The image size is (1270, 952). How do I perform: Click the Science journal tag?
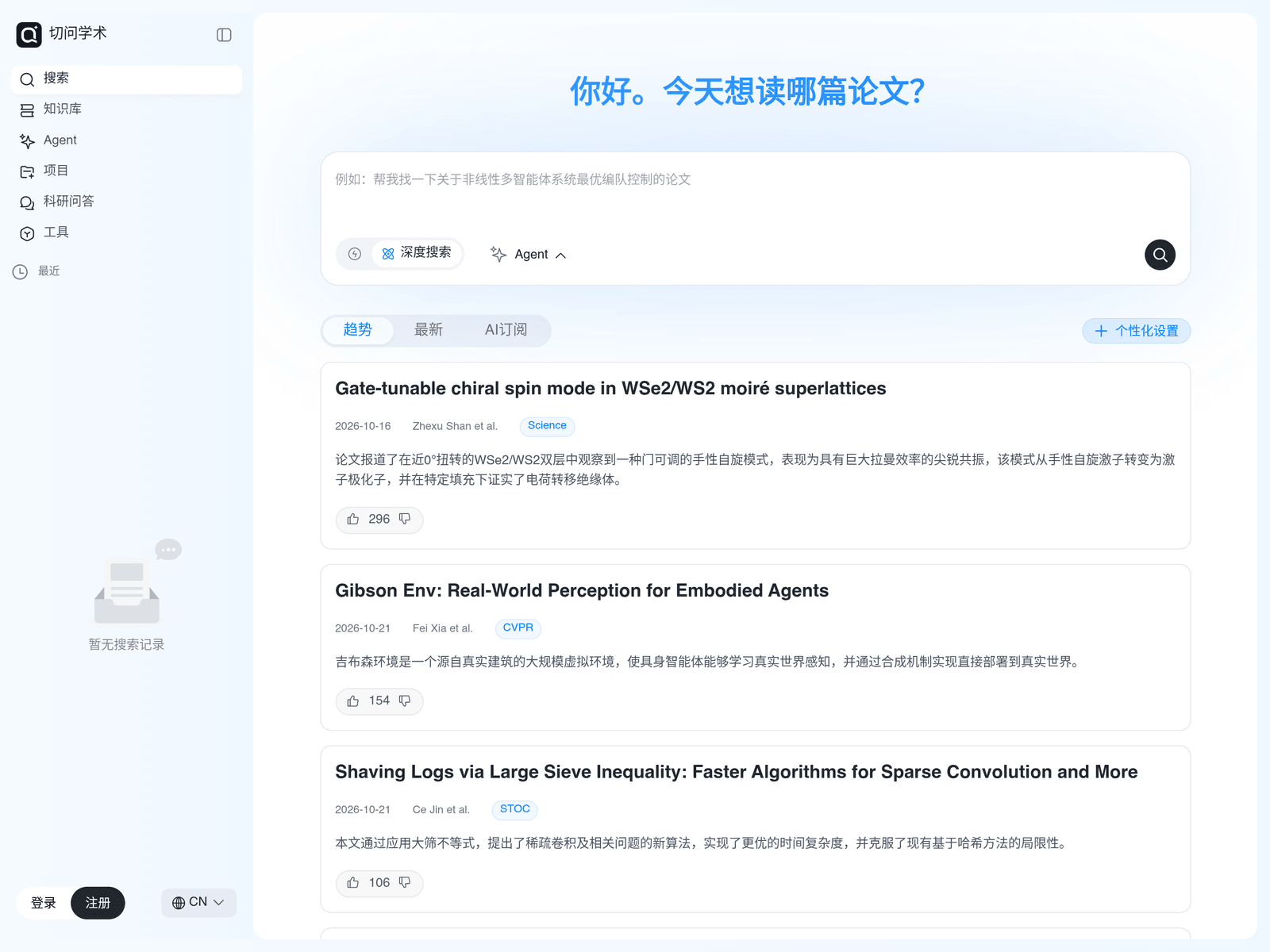[x=547, y=426]
